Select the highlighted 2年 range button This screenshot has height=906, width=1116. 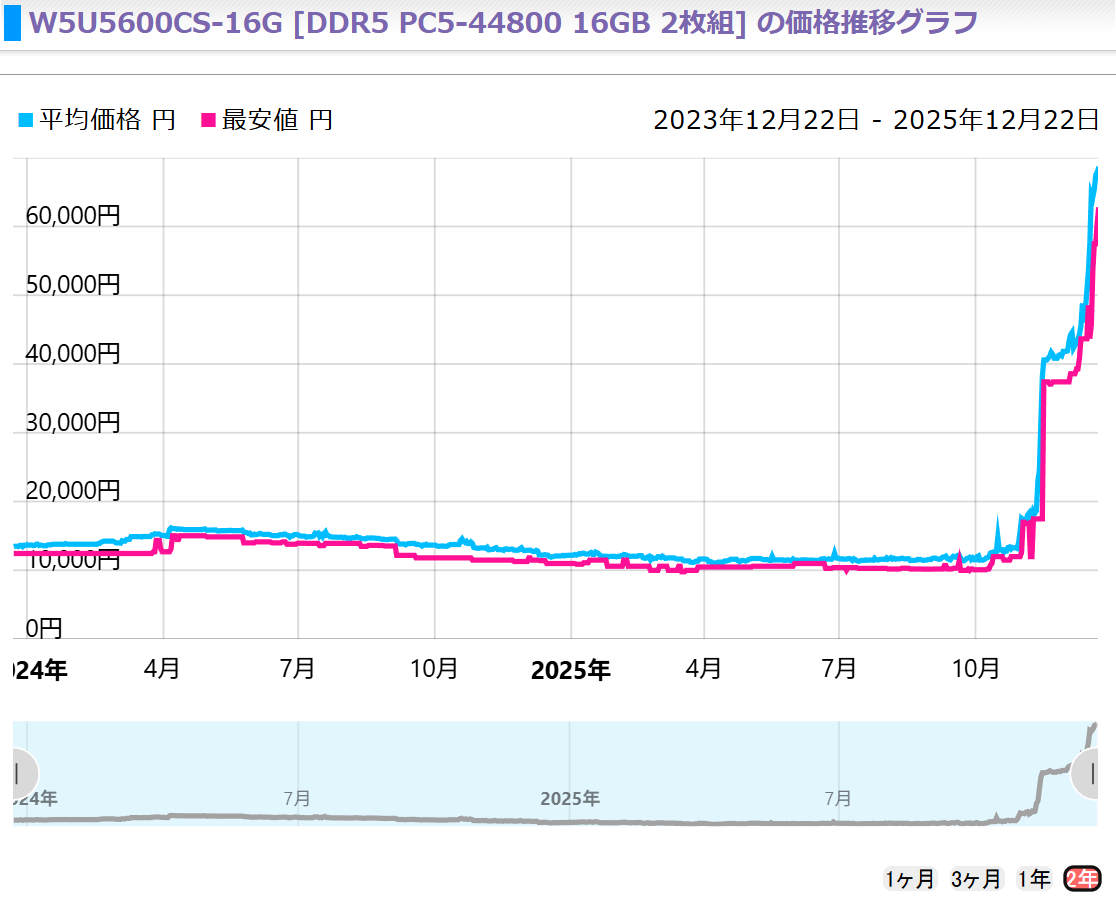click(1082, 879)
